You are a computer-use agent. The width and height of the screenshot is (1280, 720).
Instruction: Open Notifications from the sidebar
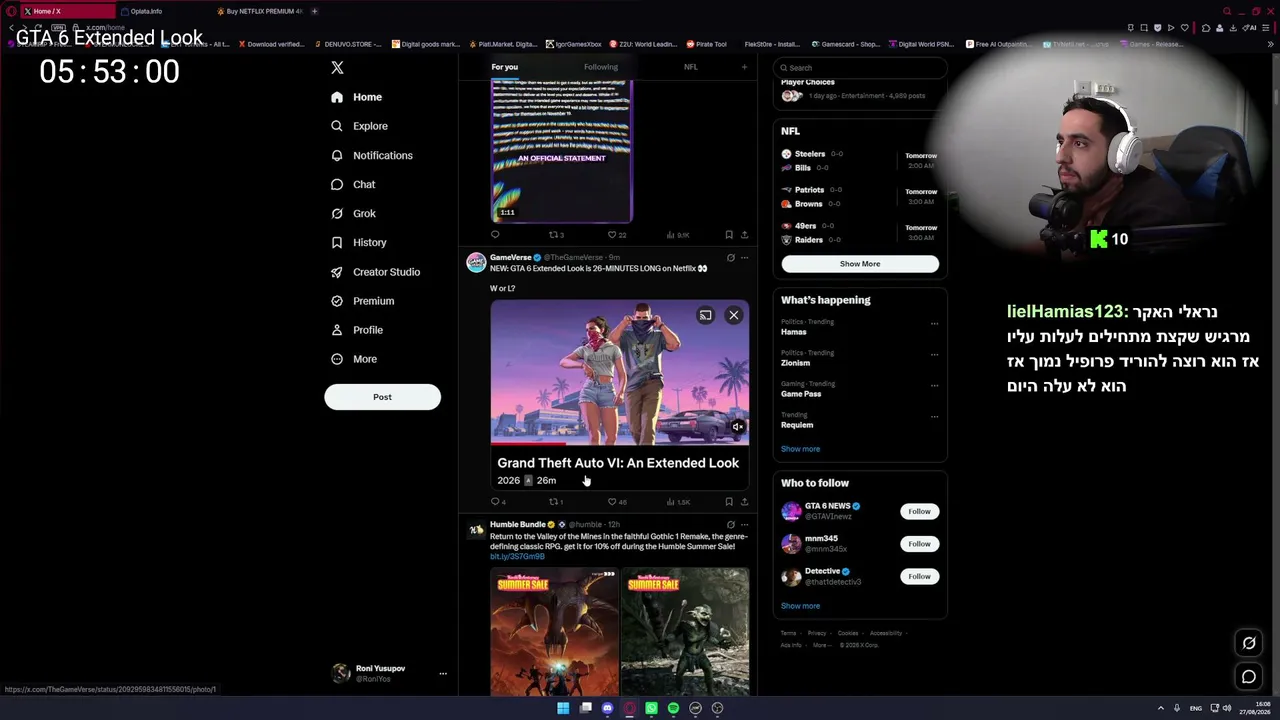point(371,155)
